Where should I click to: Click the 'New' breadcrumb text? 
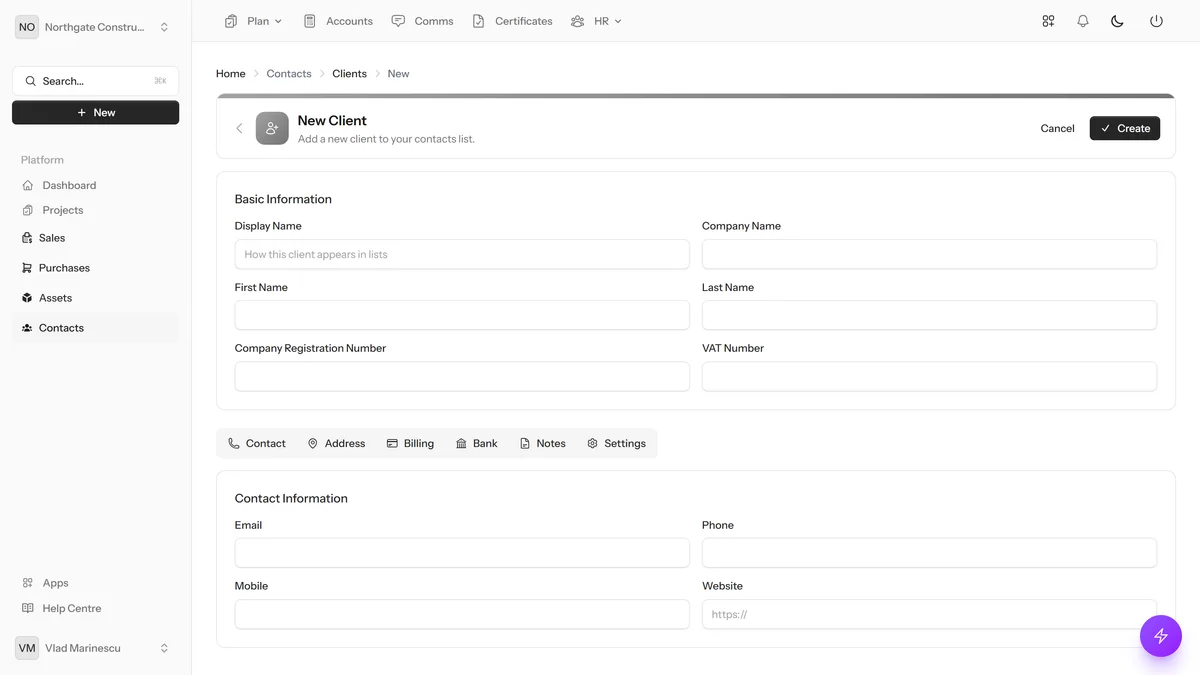click(398, 74)
